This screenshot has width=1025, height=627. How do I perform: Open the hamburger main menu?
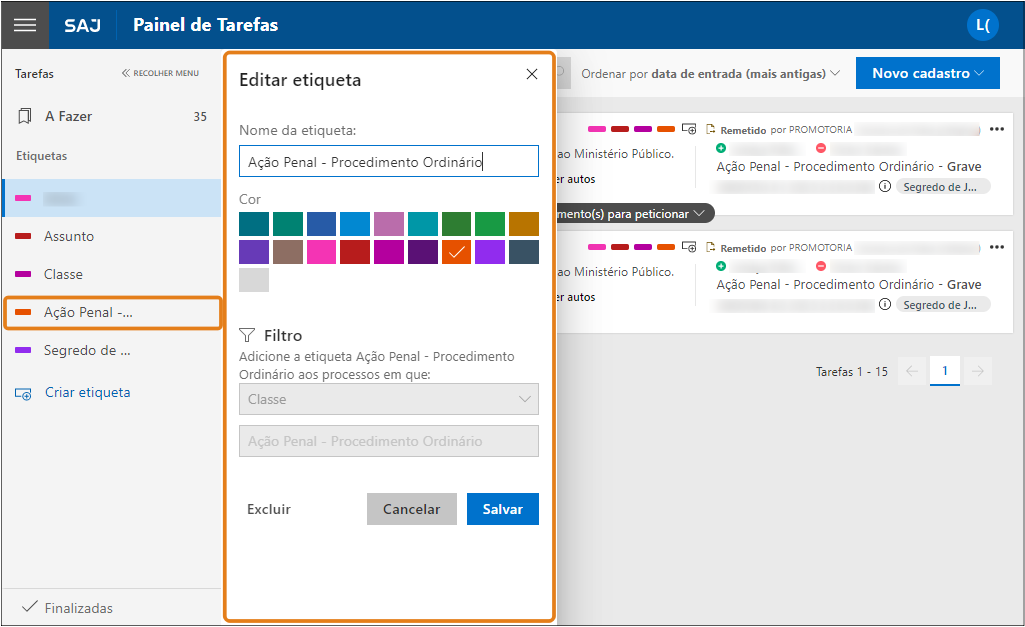click(25, 25)
